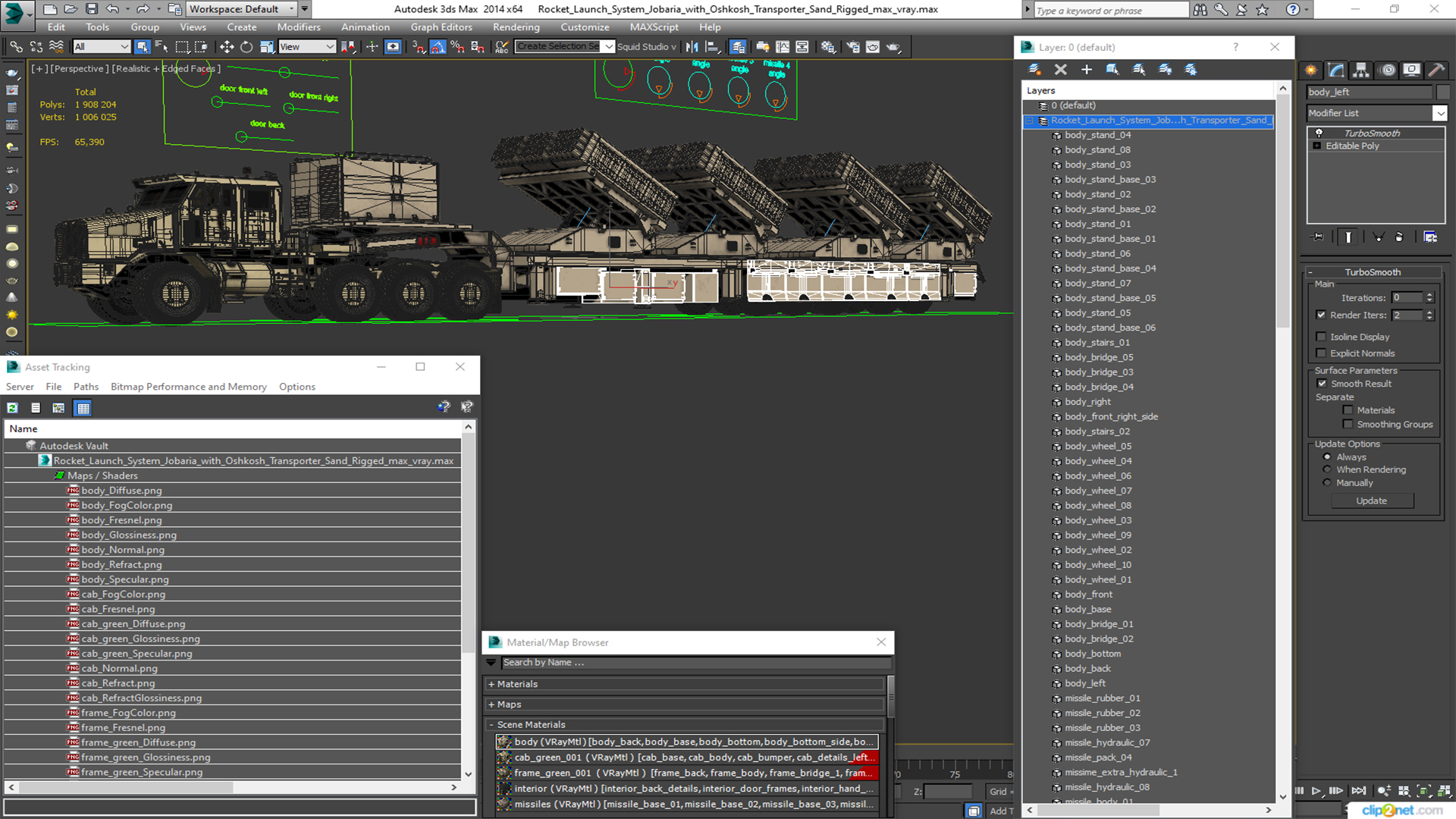1456x819 pixels.
Task: Select the Manually update option
Action: tap(1327, 483)
